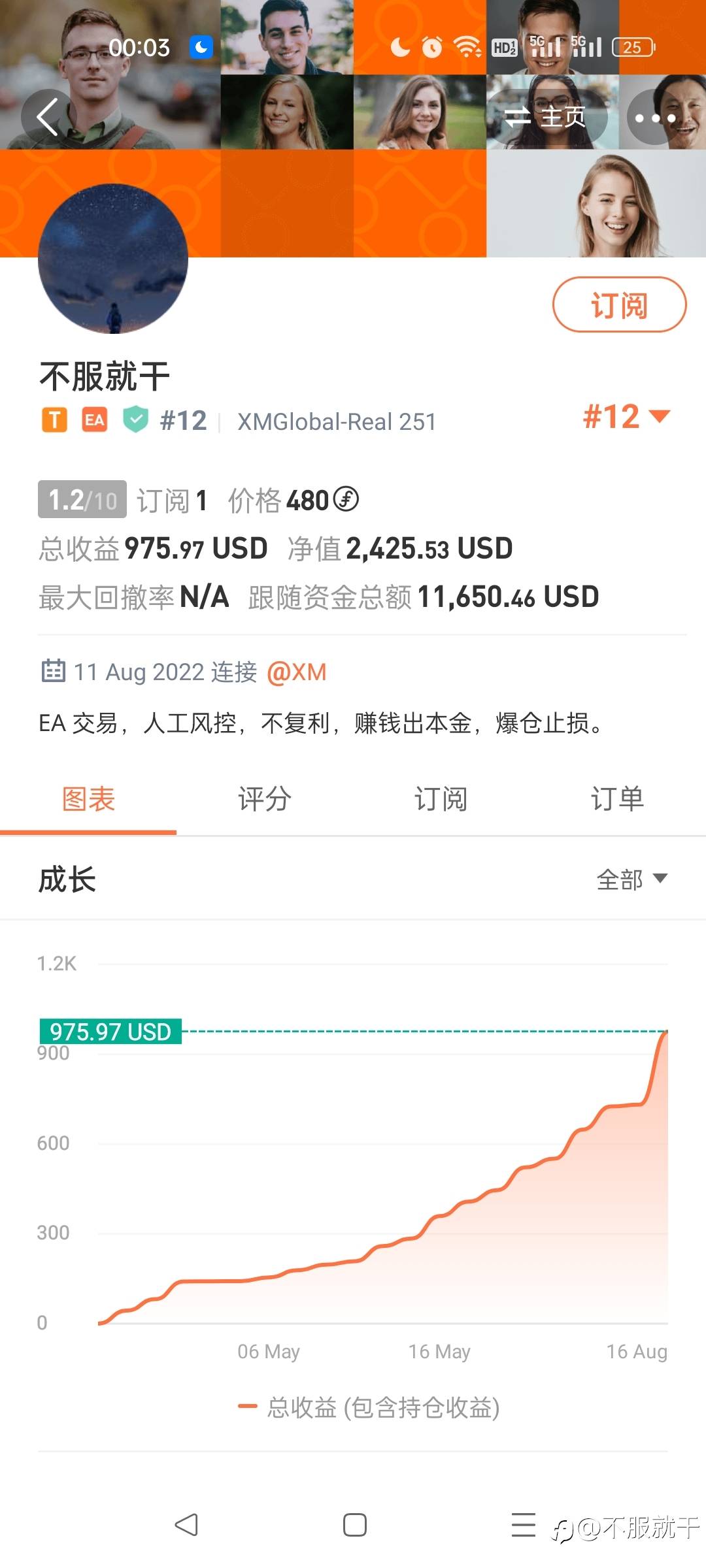
Task: Open Android recent apps menu icon
Action: tap(523, 1525)
